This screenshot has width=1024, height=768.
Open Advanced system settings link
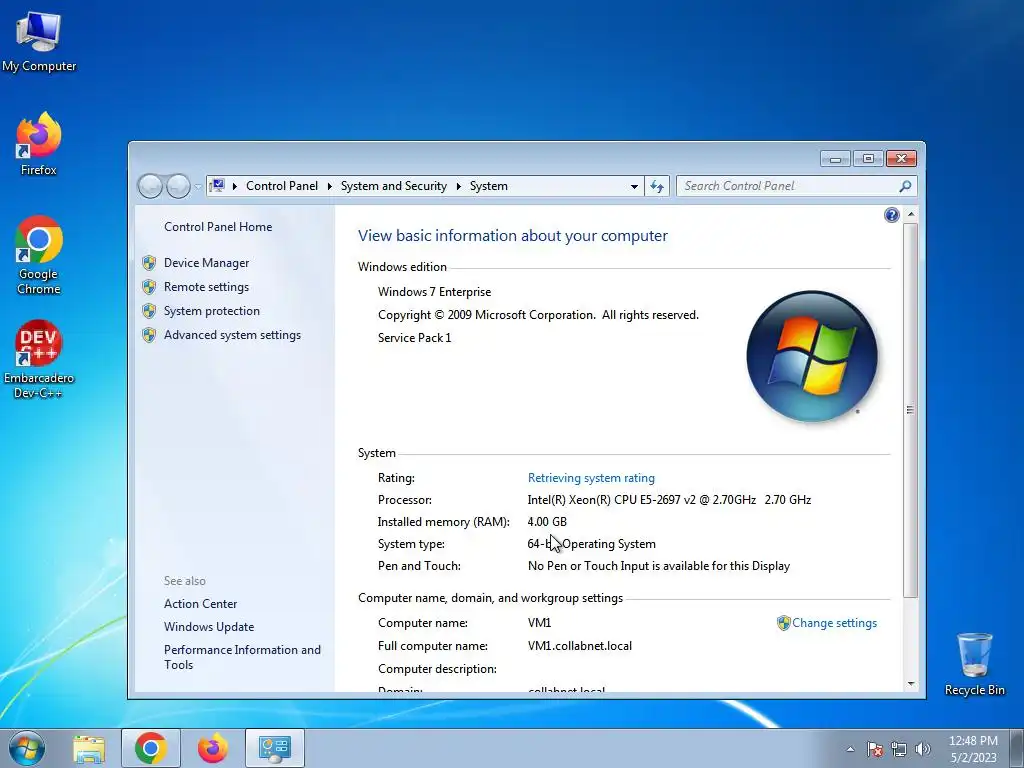point(232,335)
